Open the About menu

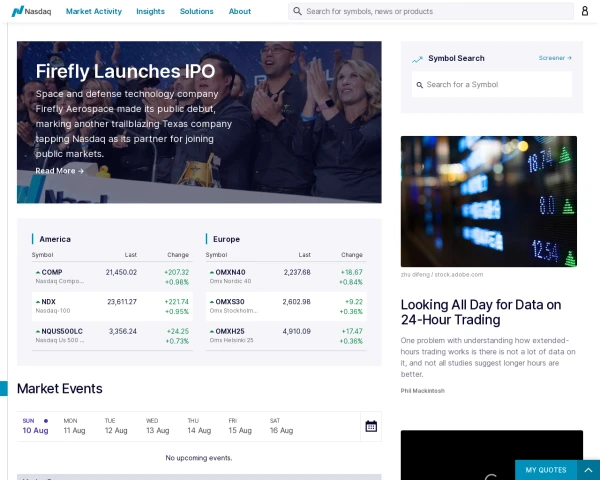click(x=240, y=11)
